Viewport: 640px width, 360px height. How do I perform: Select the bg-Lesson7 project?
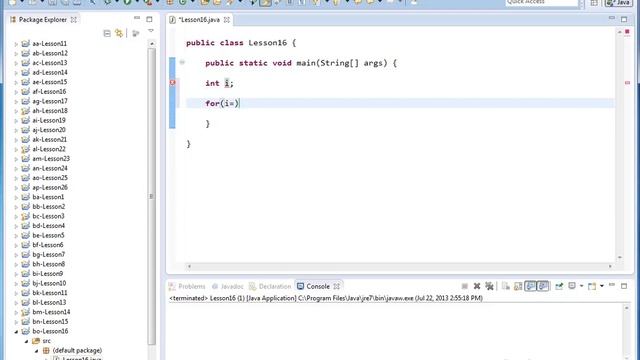click(49, 254)
